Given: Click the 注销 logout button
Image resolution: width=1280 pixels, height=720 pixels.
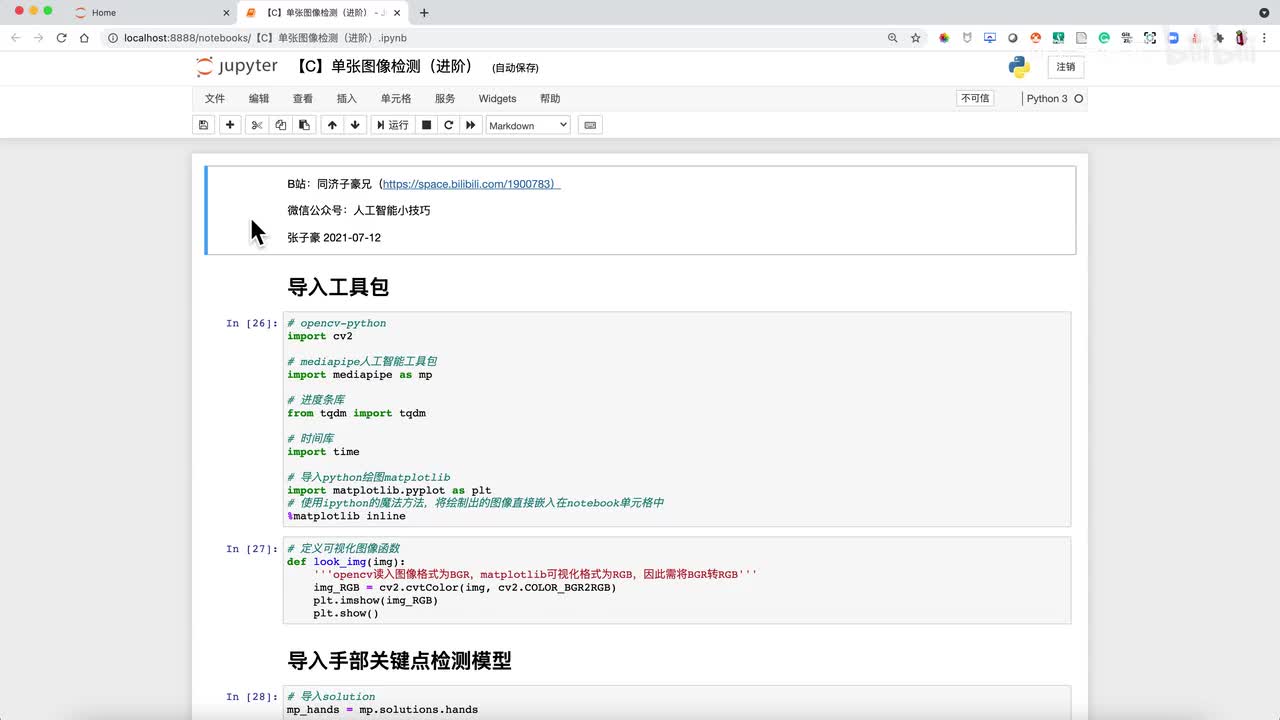Looking at the screenshot, I should click(1066, 67).
